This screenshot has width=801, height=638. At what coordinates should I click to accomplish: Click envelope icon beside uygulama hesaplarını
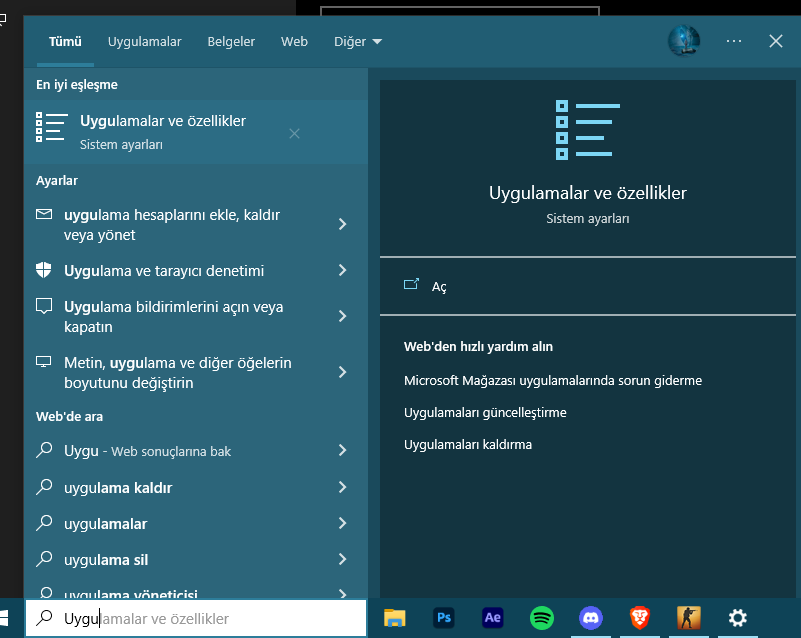click(x=44, y=214)
